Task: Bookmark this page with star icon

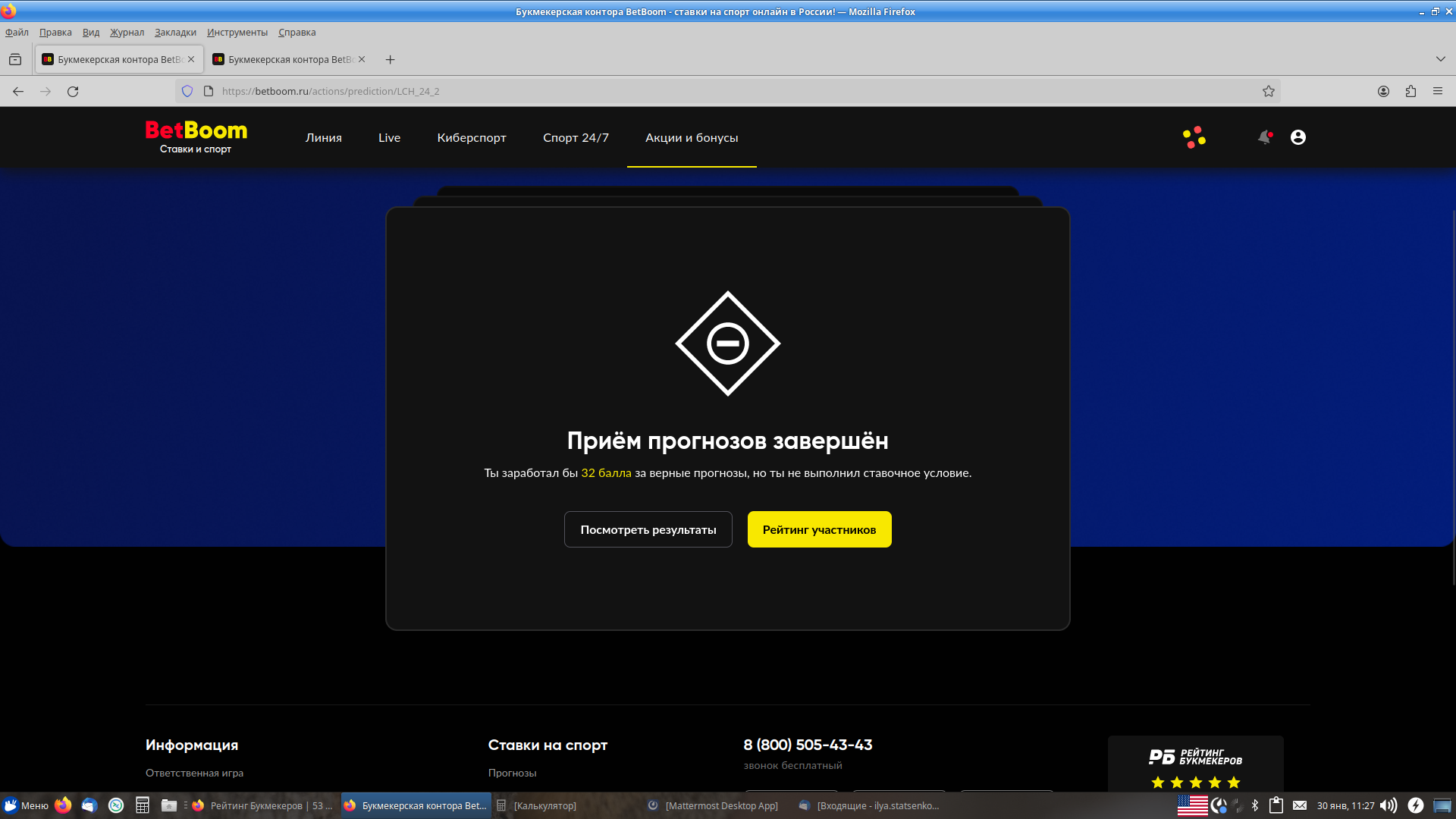Action: pos(1269,91)
